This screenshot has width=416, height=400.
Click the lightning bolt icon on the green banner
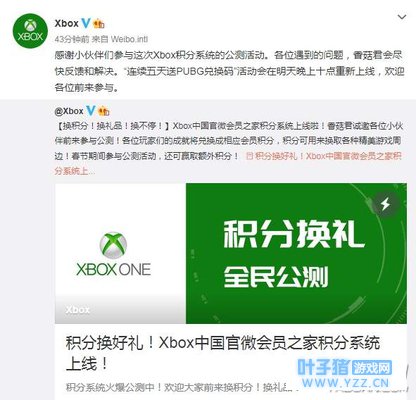pyautogui.click(x=386, y=204)
